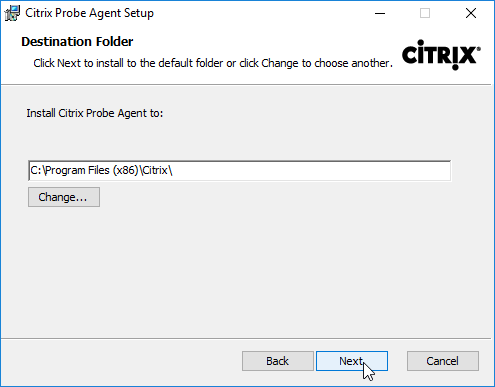Go Back to the previous setup step
The image size is (495, 387).
278,361
